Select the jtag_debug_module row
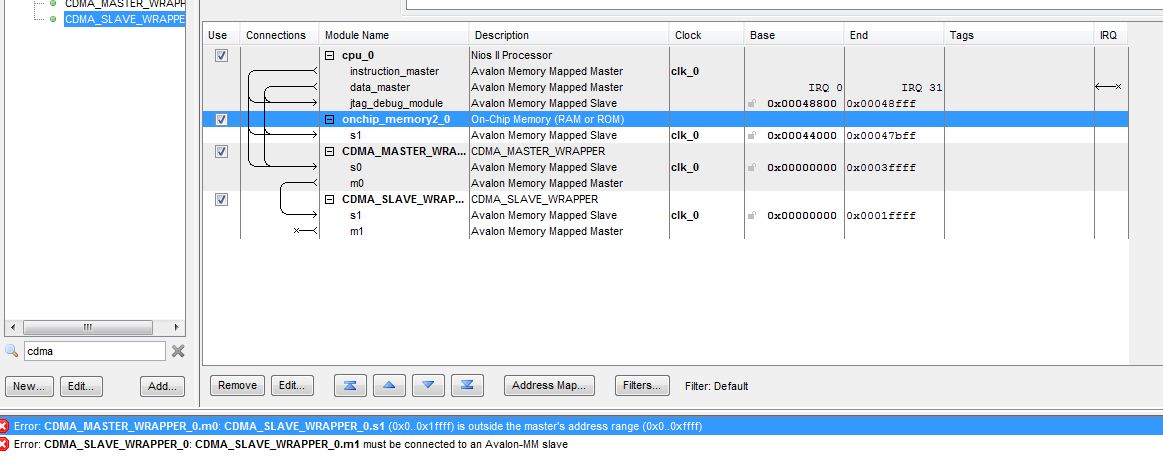1163x464 pixels. tap(665, 104)
